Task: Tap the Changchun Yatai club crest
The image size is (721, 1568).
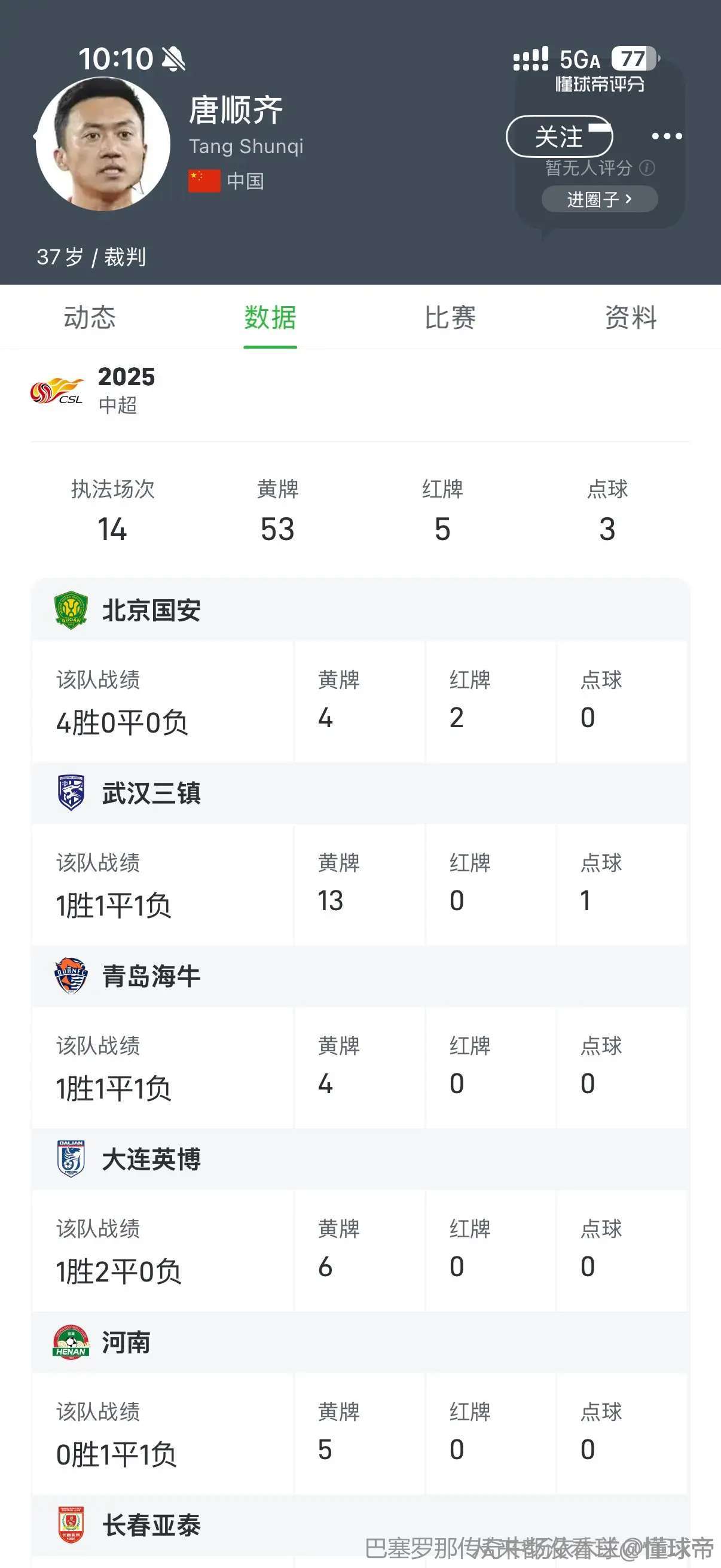Action: tap(71, 1524)
